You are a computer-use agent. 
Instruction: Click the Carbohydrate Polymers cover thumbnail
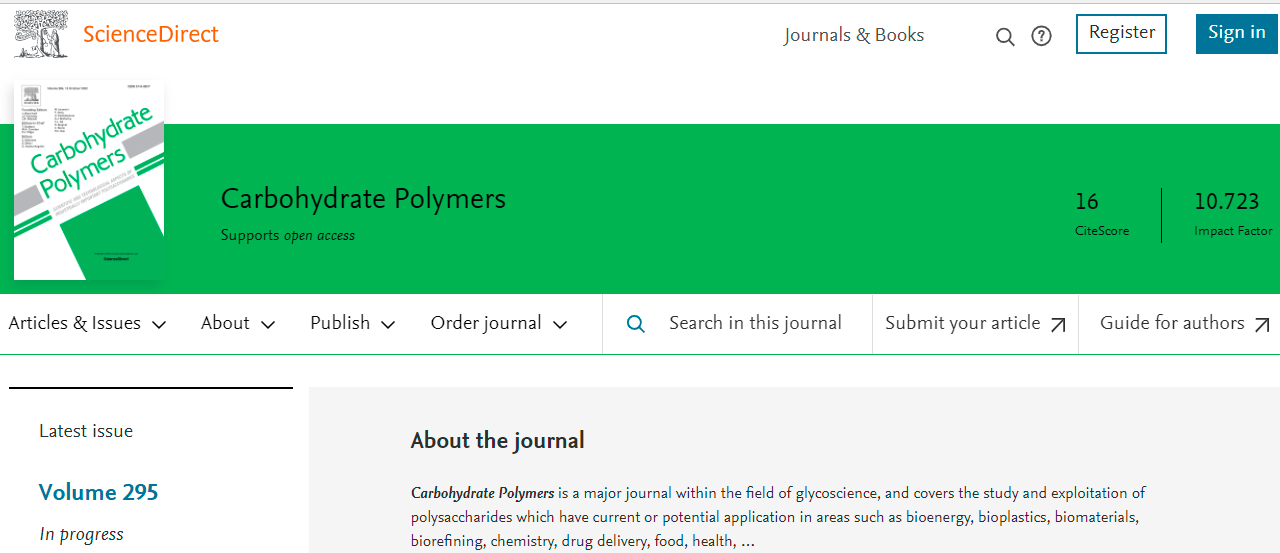pyautogui.click(x=88, y=180)
